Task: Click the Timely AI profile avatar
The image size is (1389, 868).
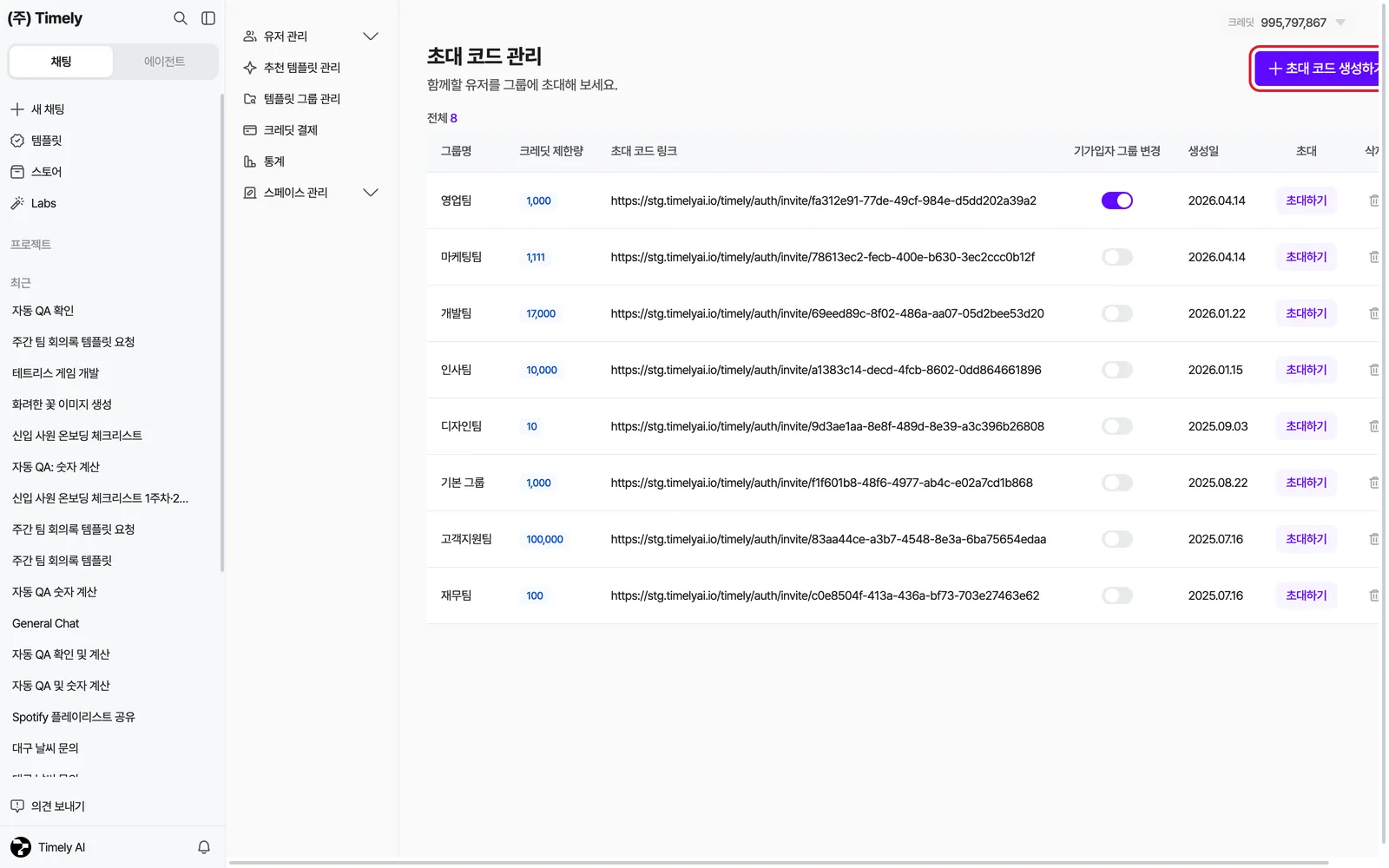Action: tap(21, 847)
